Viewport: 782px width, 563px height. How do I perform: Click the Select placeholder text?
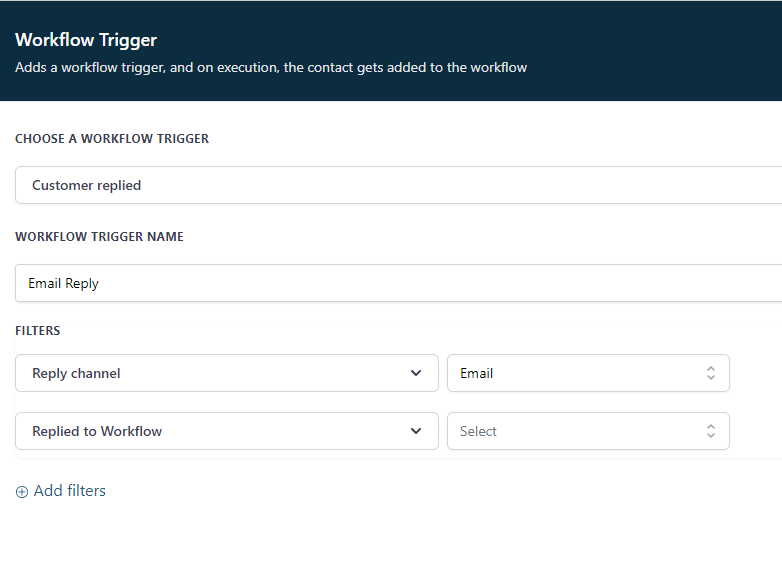coord(478,431)
